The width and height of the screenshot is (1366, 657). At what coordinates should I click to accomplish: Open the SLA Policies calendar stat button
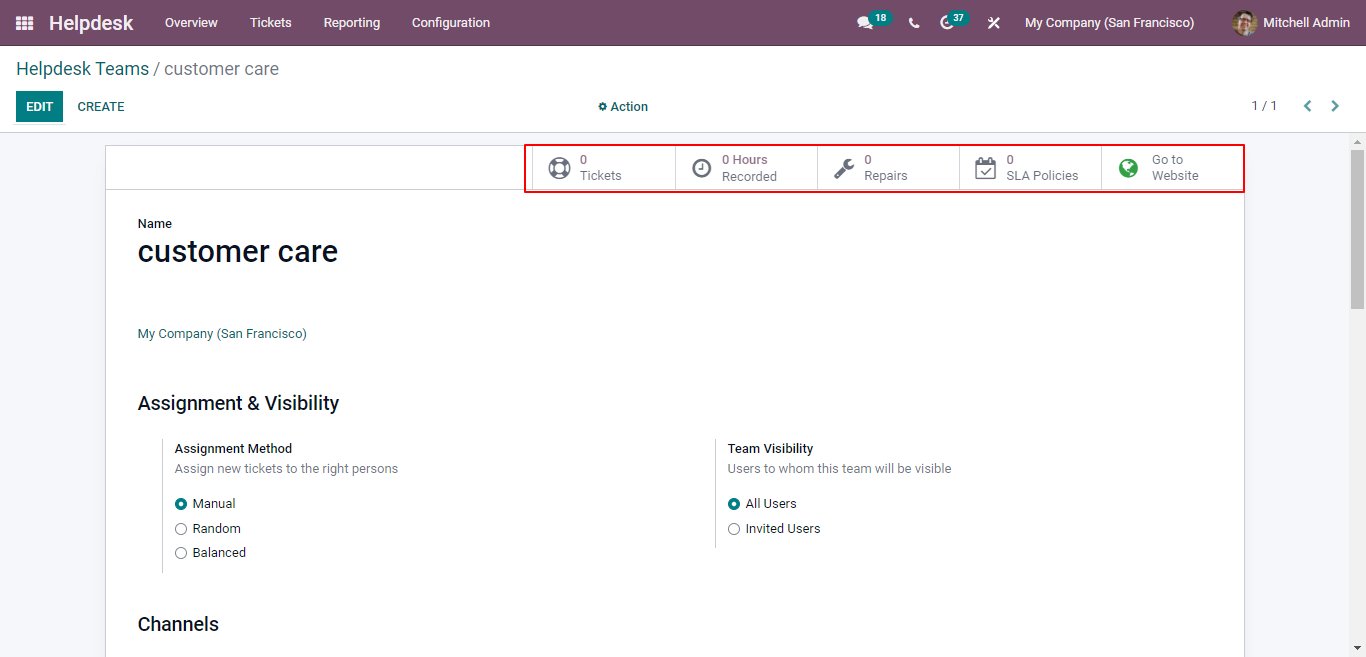coord(1030,168)
